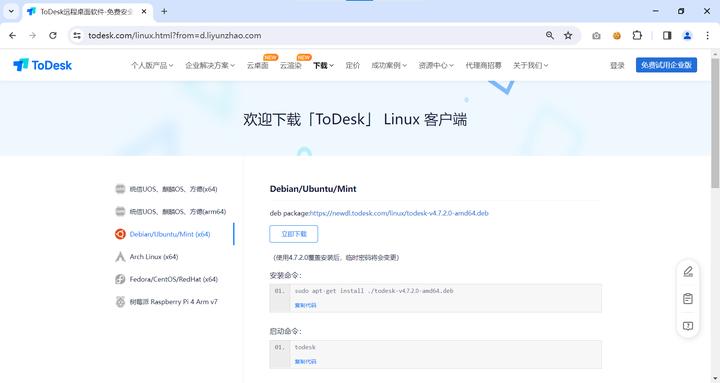
Task: Click the orange cookie extension icon
Action: [x=617, y=35]
